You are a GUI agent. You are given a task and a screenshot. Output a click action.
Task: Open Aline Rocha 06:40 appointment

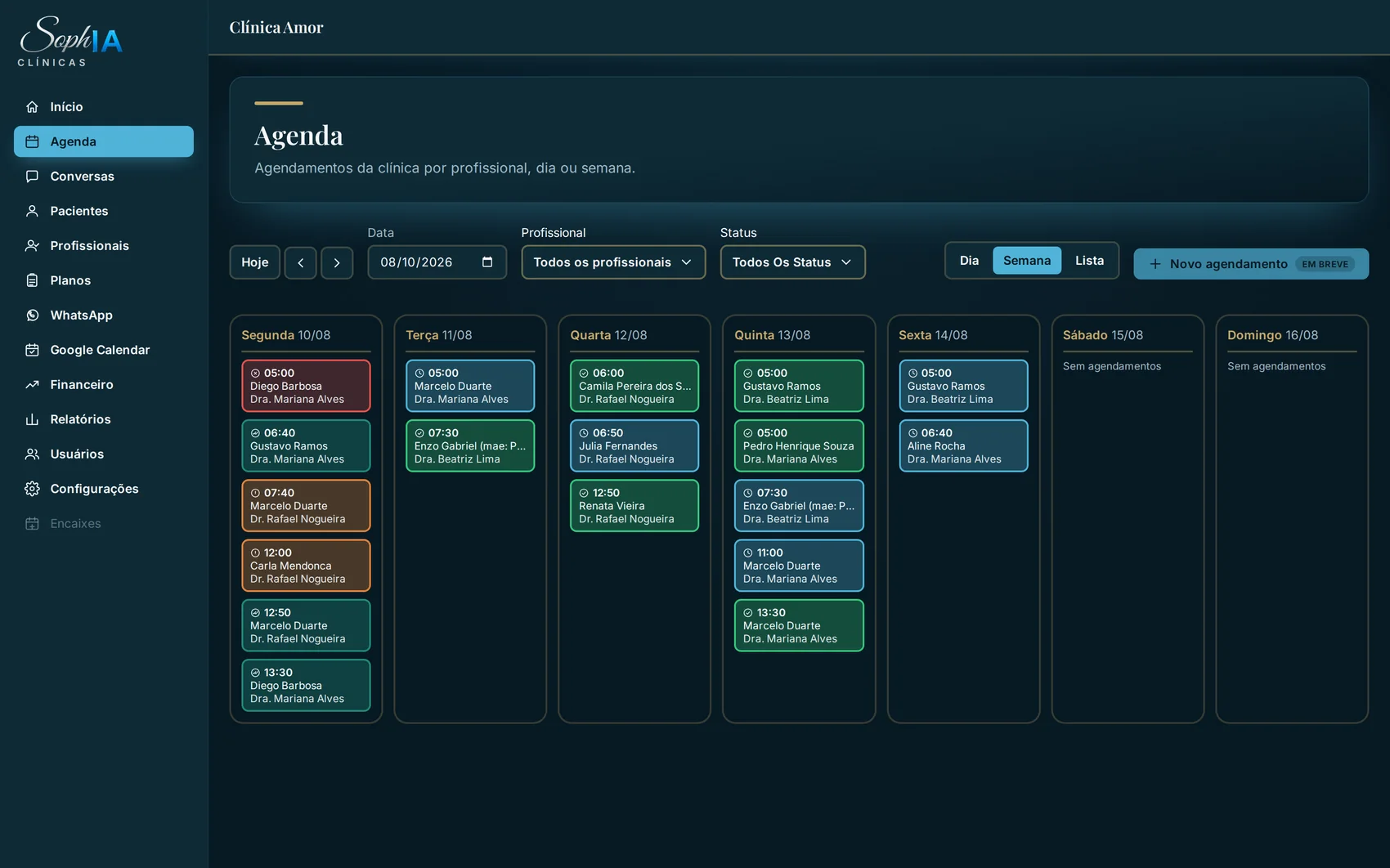pyautogui.click(x=963, y=445)
